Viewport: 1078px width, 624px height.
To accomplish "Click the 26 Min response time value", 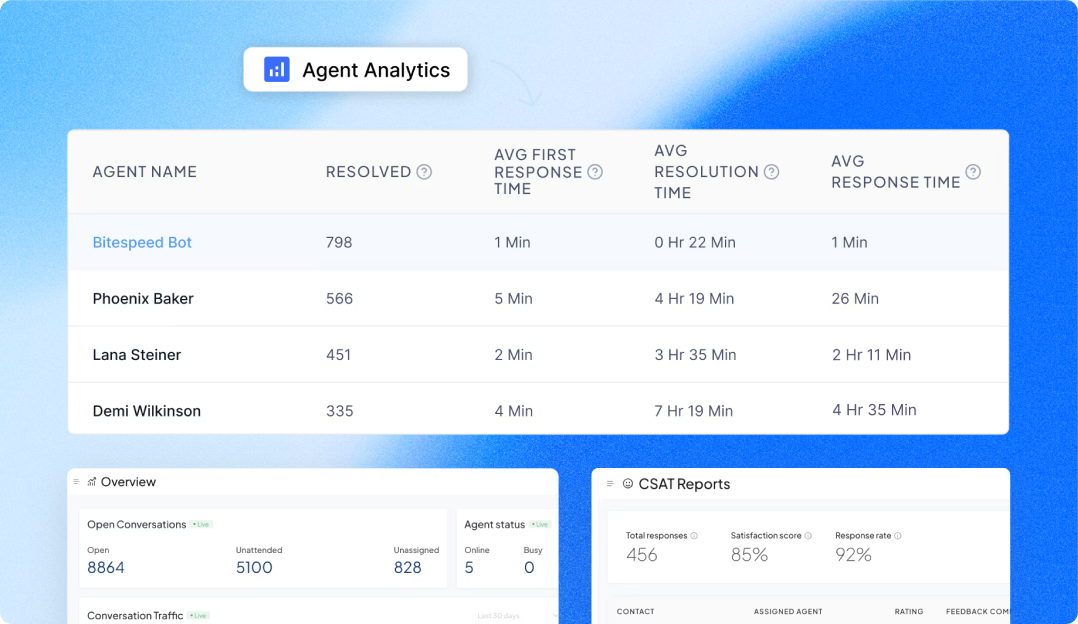I will point(855,299).
